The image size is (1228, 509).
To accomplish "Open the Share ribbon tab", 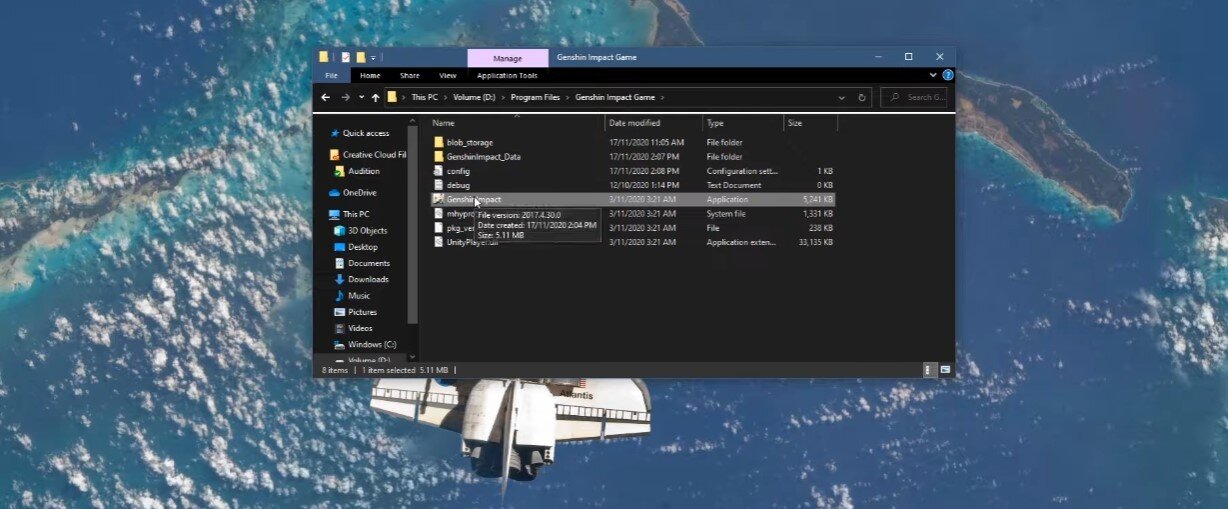I will click(x=409, y=76).
